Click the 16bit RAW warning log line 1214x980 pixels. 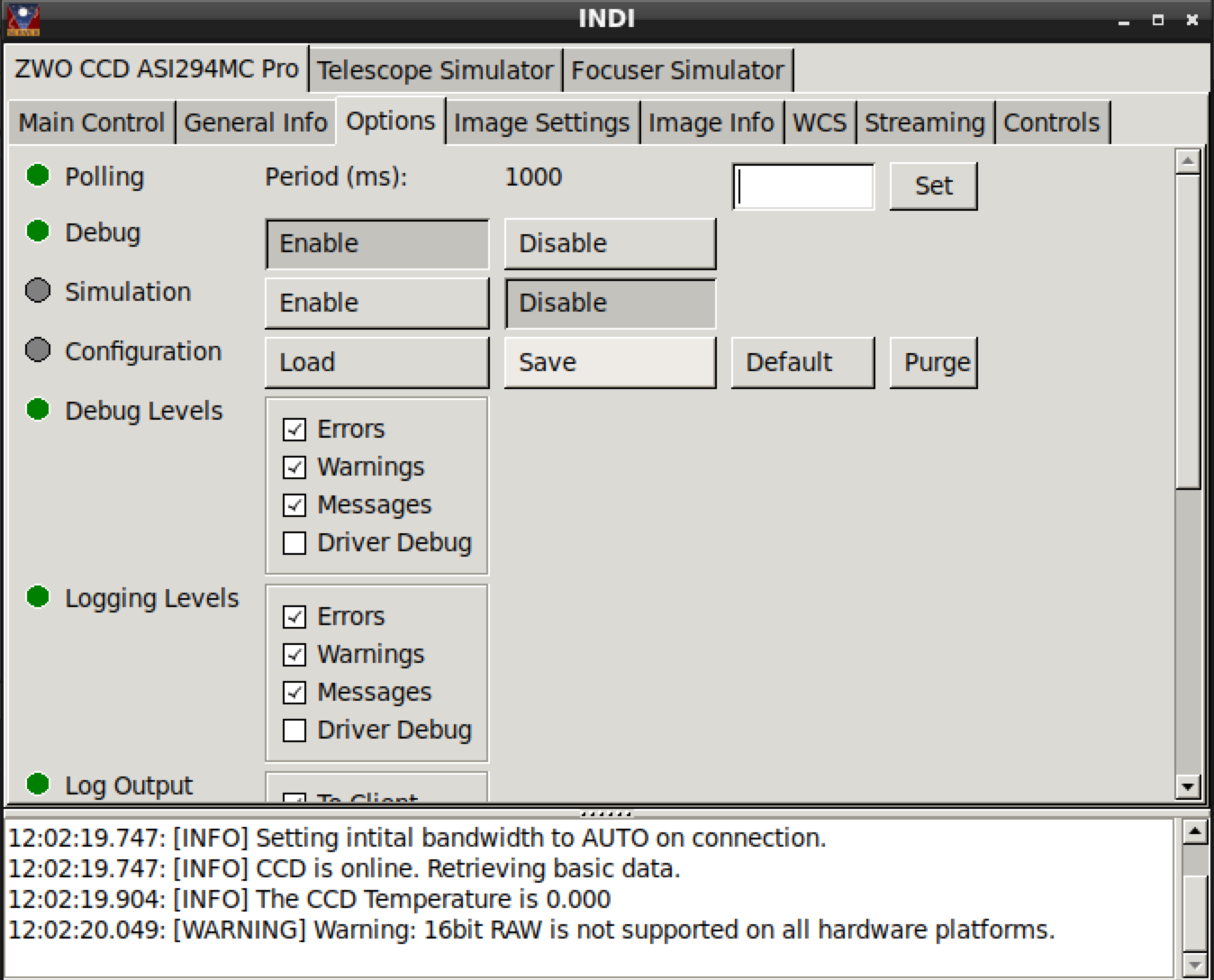tap(531, 930)
